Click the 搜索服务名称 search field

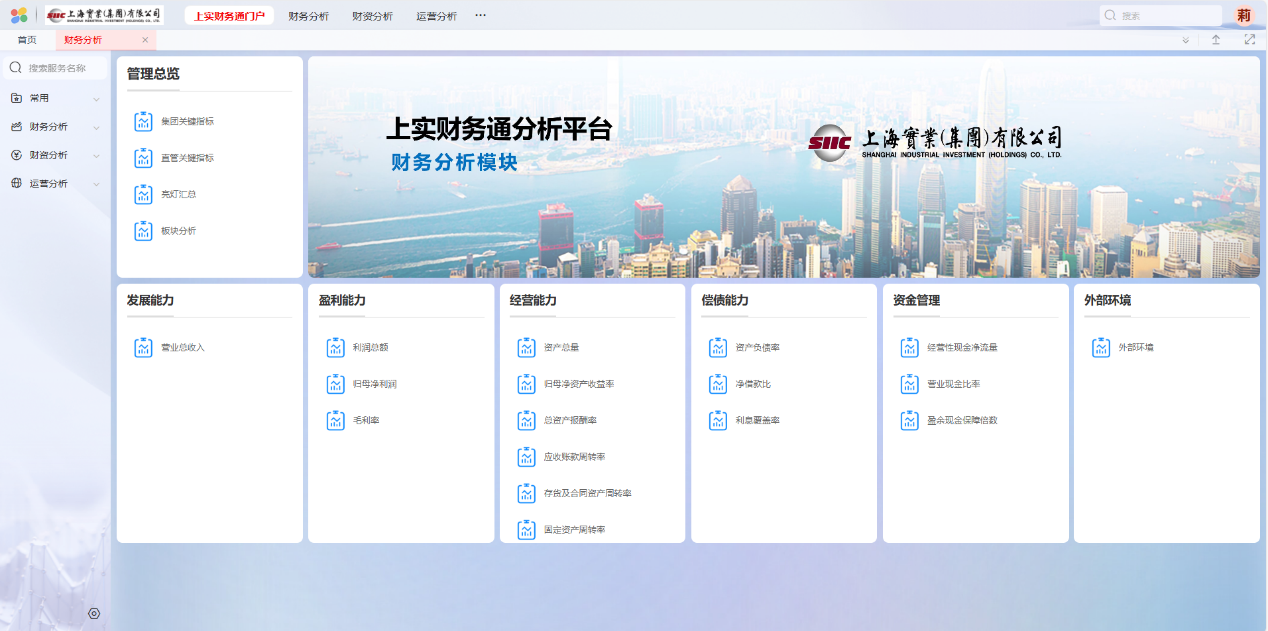pyautogui.click(x=62, y=68)
